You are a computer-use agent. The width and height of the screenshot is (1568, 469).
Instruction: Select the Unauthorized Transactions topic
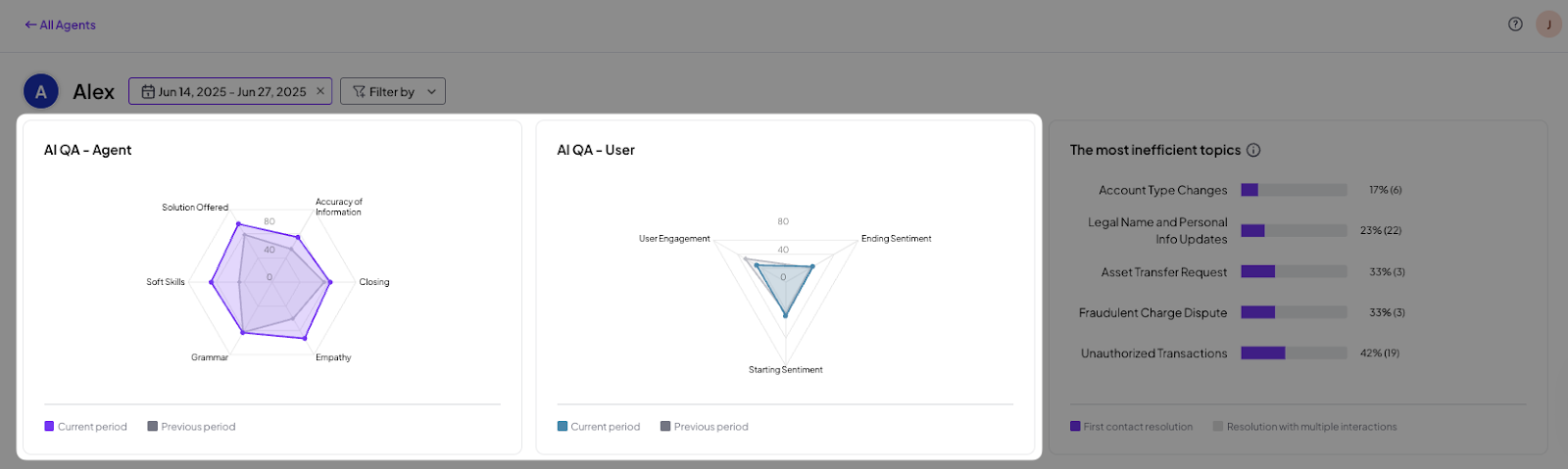[1153, 353]
